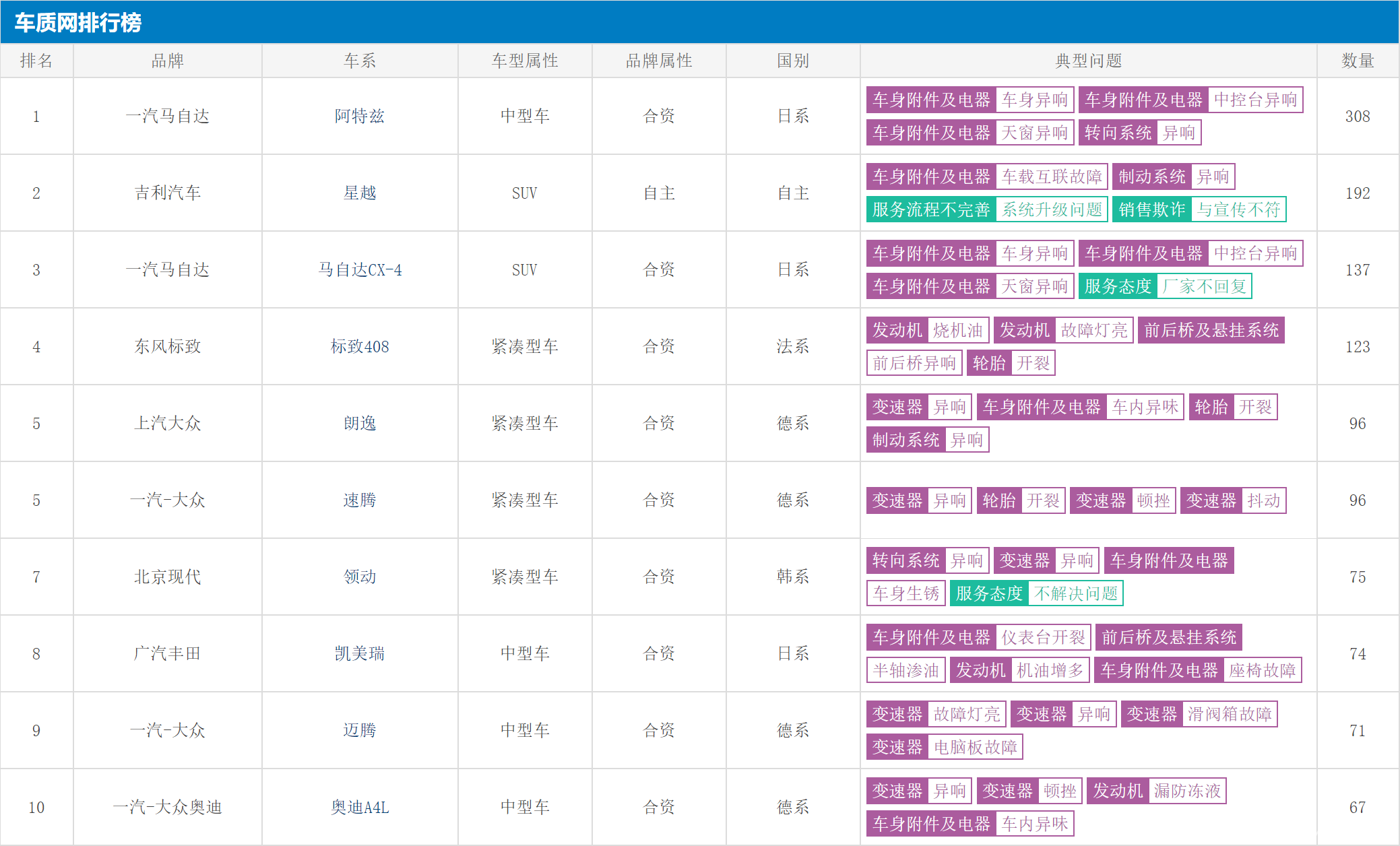
Task: Click the 数量 column header
Action: pyautogui.click(x=1357, y=61)
